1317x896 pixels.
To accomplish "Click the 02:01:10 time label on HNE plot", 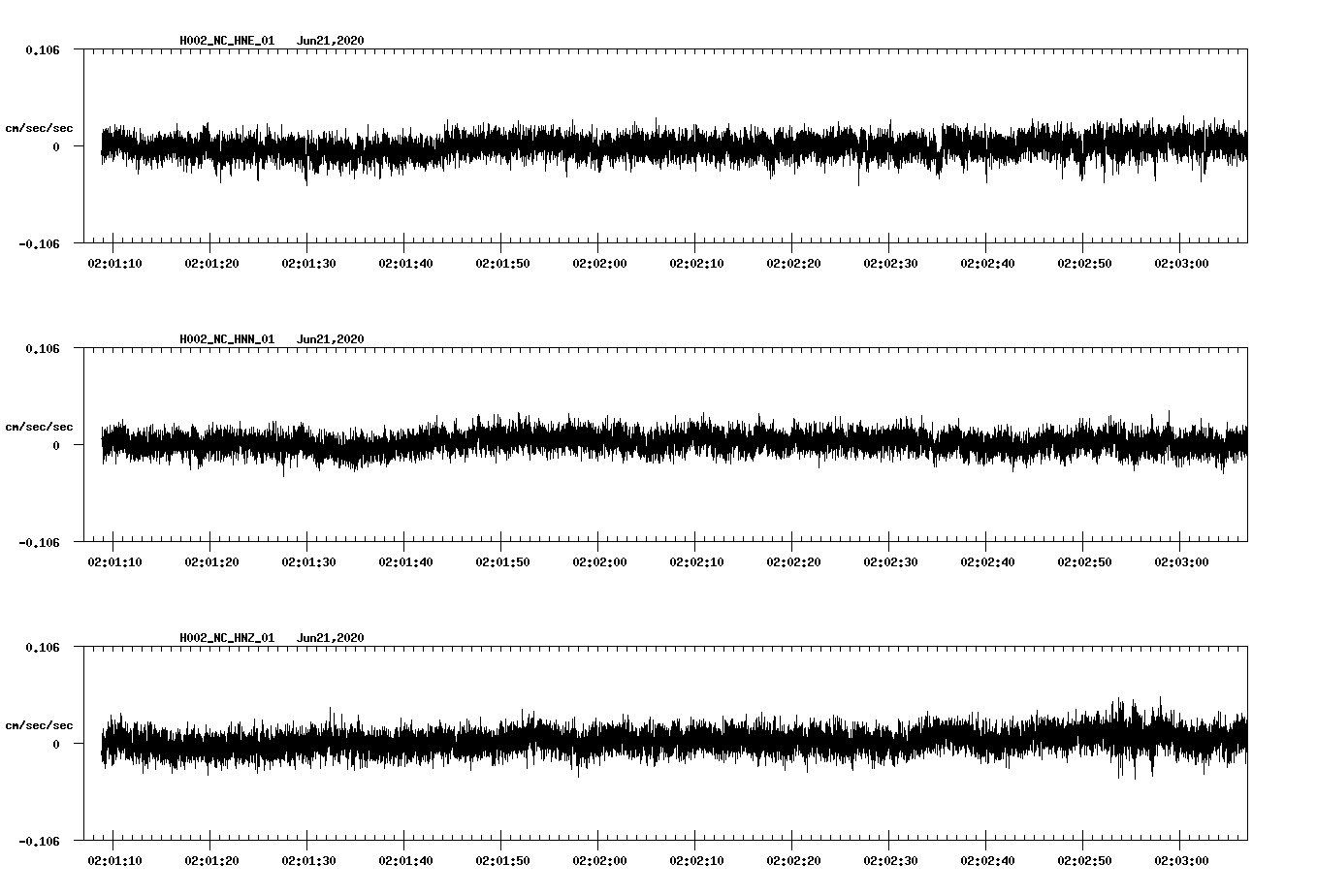I will 114,264.
